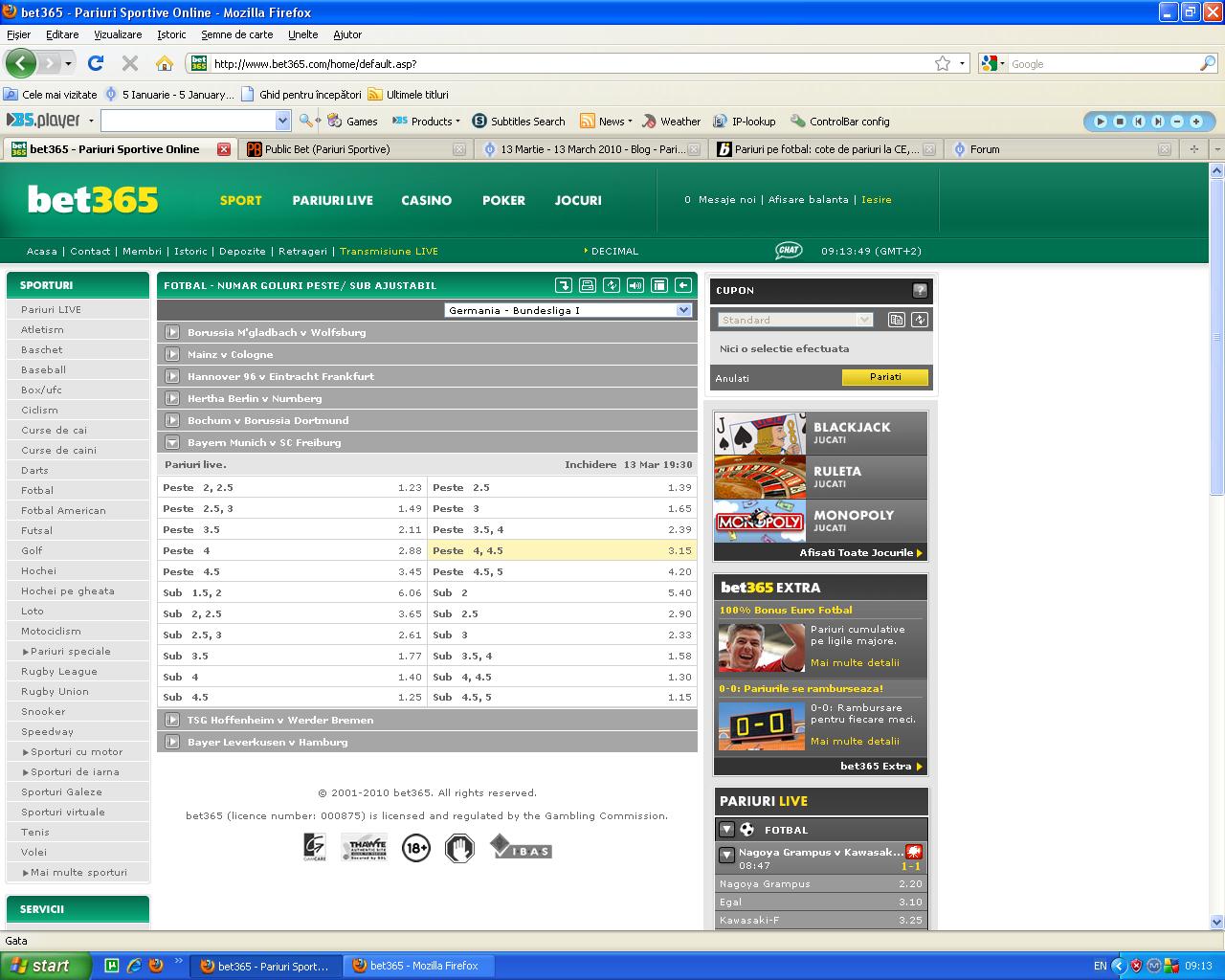Open a new tab with plus button
Screen dimensions: 1225x980
point(1194,149)
